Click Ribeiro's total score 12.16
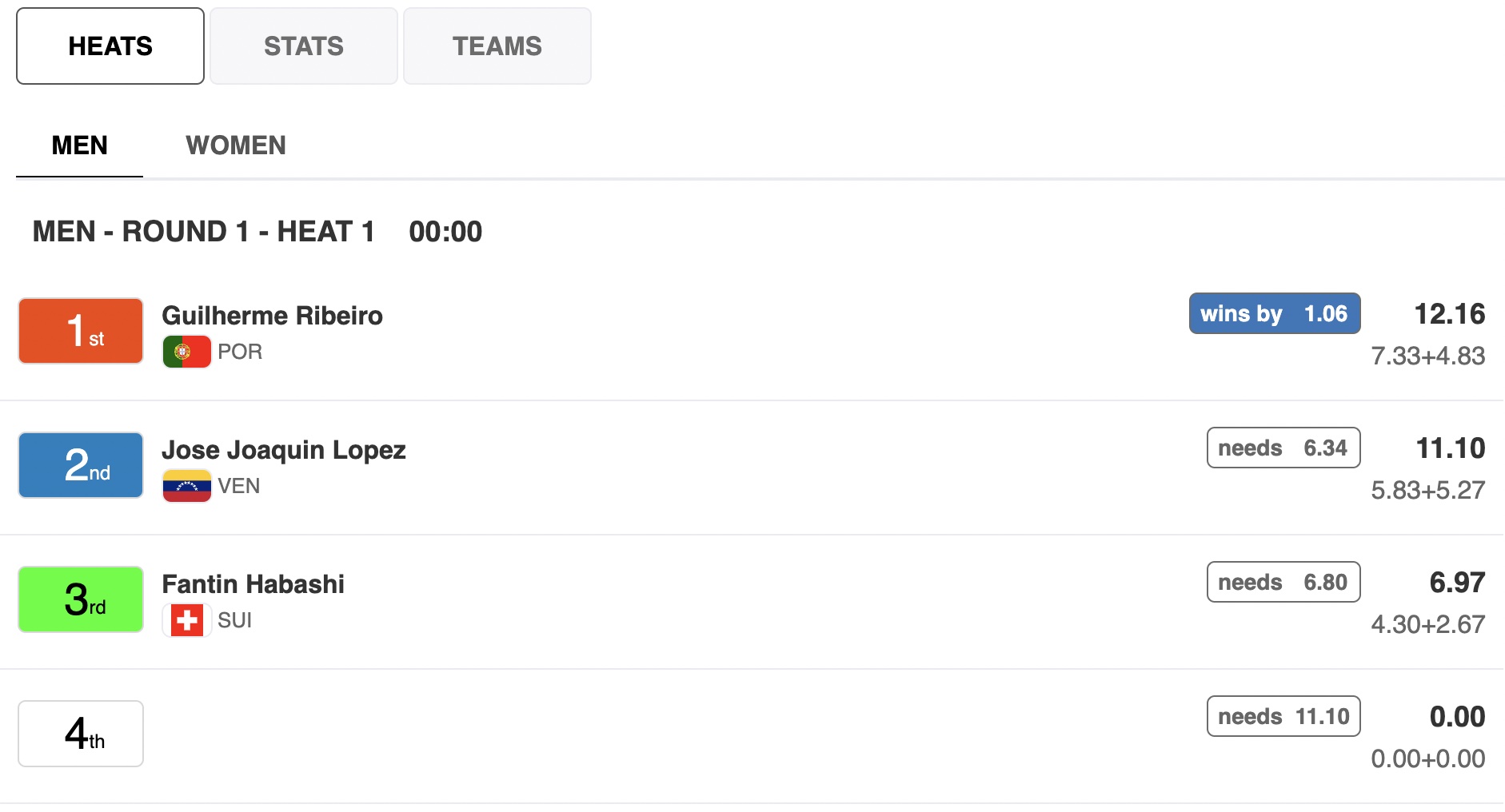Viewport: 1505px width, 812px height. tap(1450, 314)
